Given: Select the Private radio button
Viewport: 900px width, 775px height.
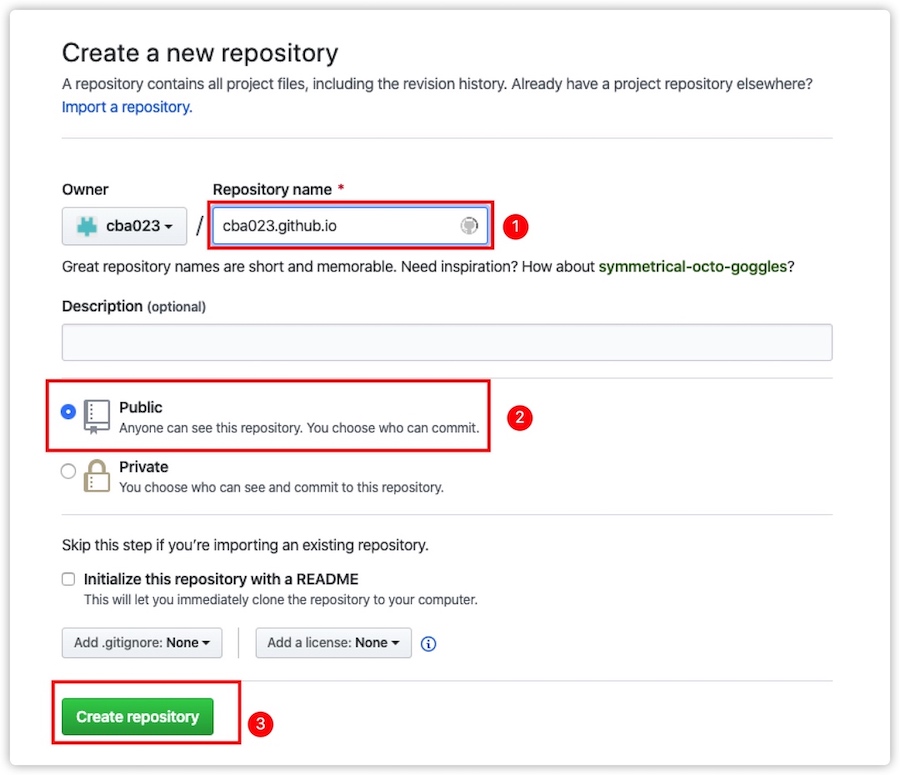Looking at the screenshot, I should (68, 471).
